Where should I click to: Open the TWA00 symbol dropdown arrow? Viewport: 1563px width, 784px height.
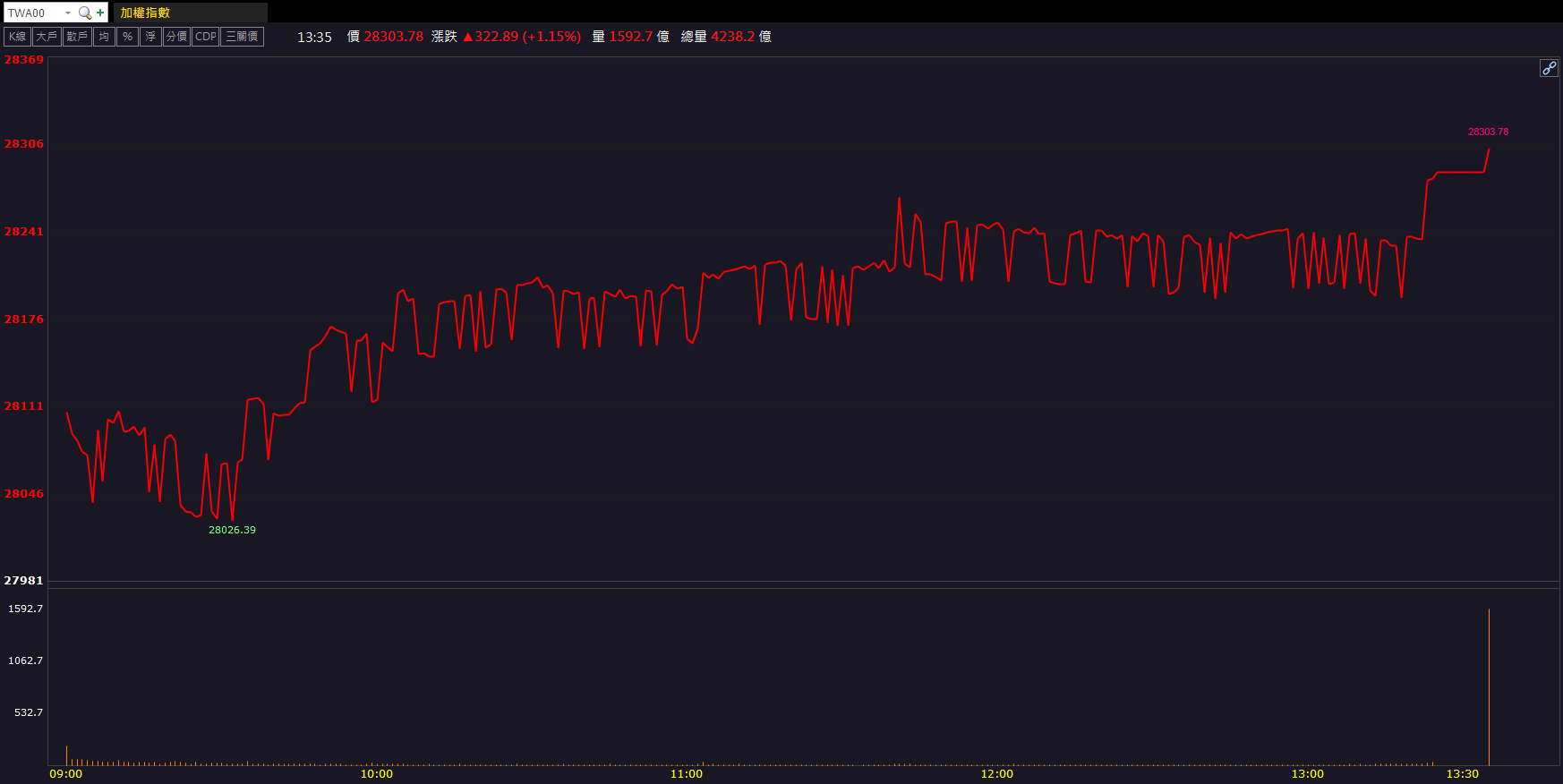click(x=68, y=13)
